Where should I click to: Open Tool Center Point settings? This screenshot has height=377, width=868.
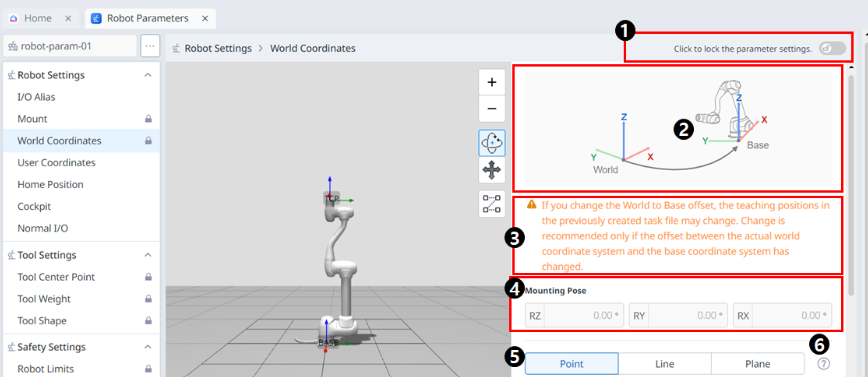tap(81, 277)
